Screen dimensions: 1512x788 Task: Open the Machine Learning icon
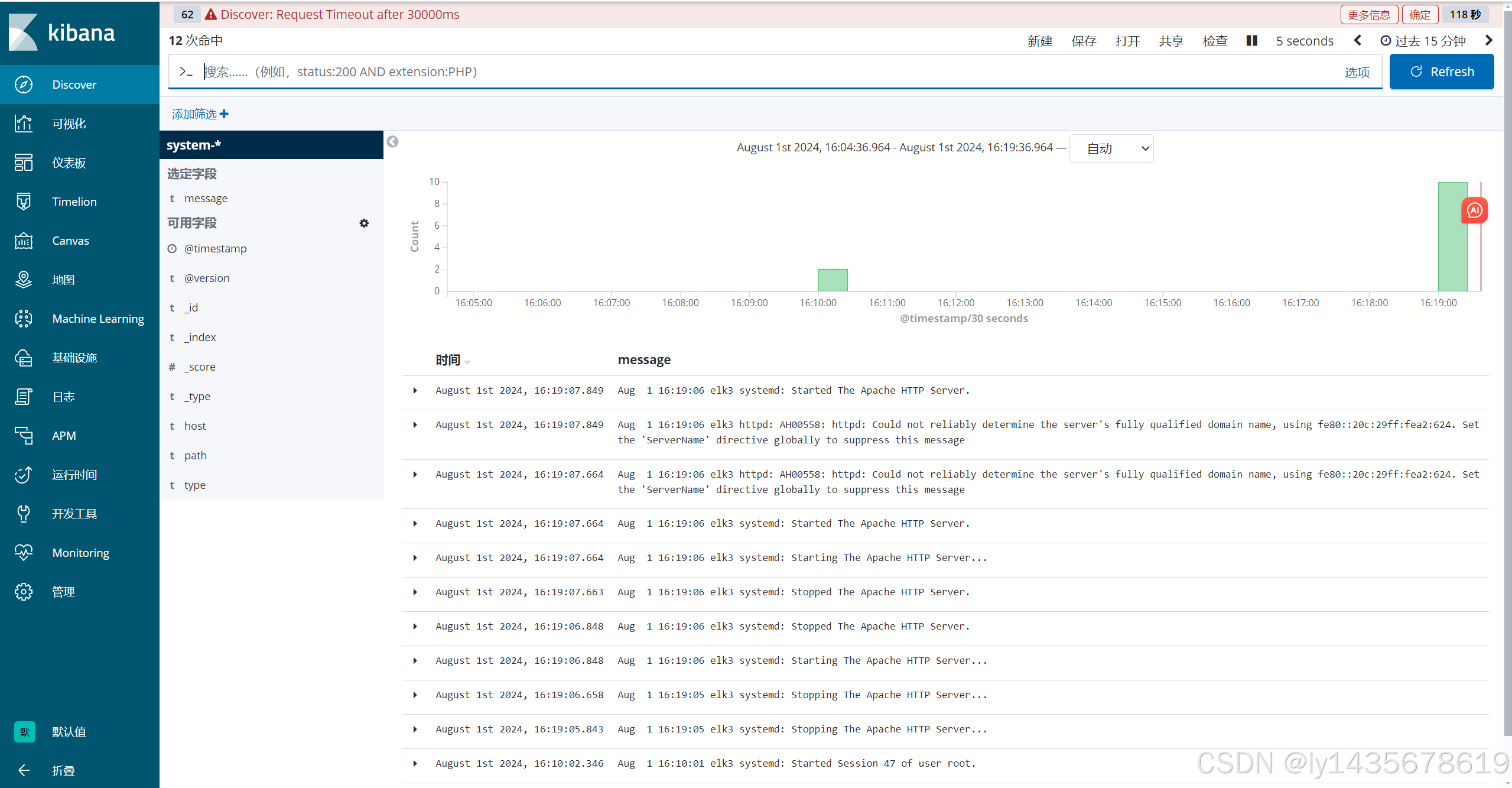pyautogui.click(x=24, y=319)
